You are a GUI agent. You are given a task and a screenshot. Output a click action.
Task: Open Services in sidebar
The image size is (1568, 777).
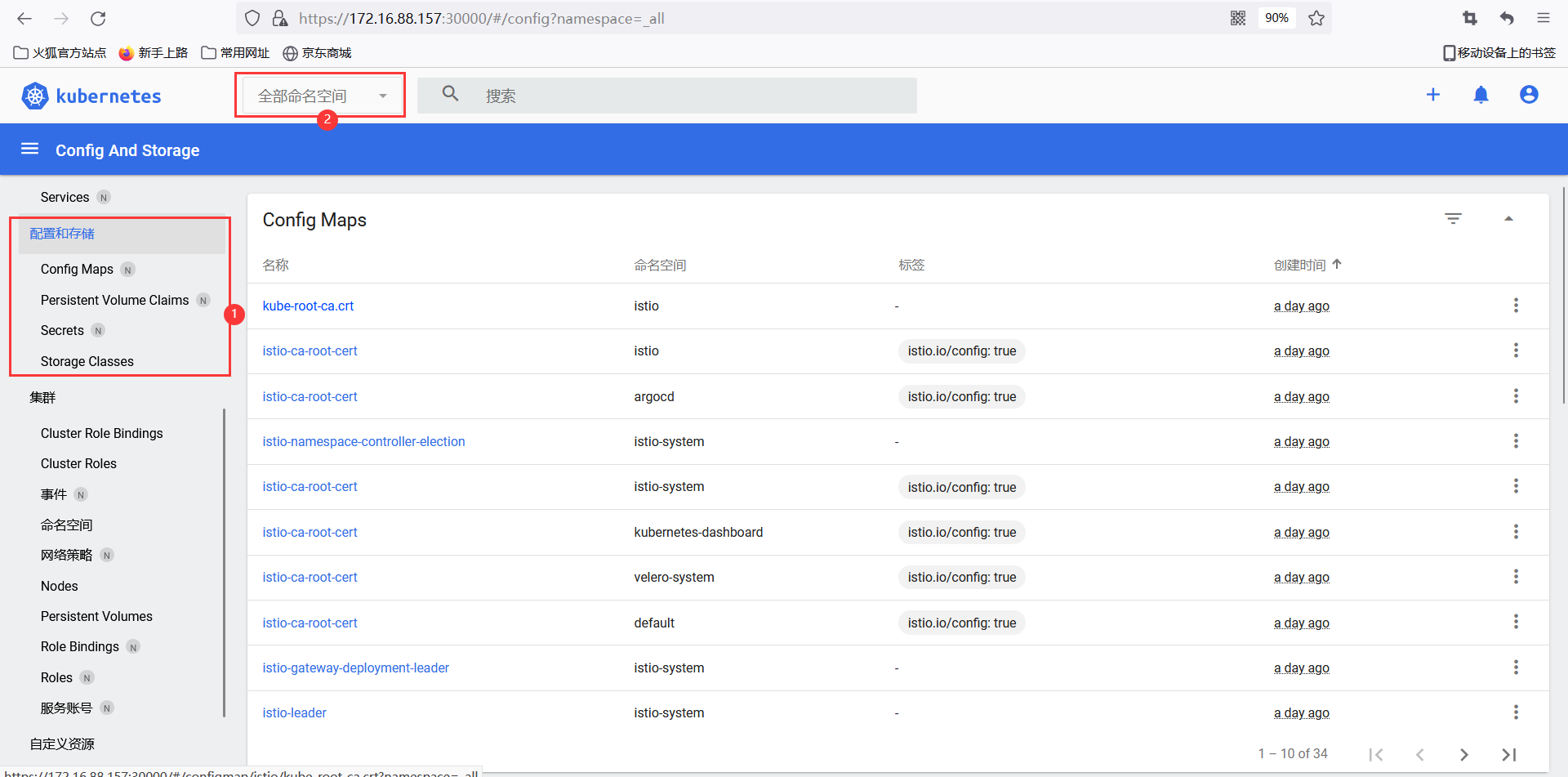(65, 197)
